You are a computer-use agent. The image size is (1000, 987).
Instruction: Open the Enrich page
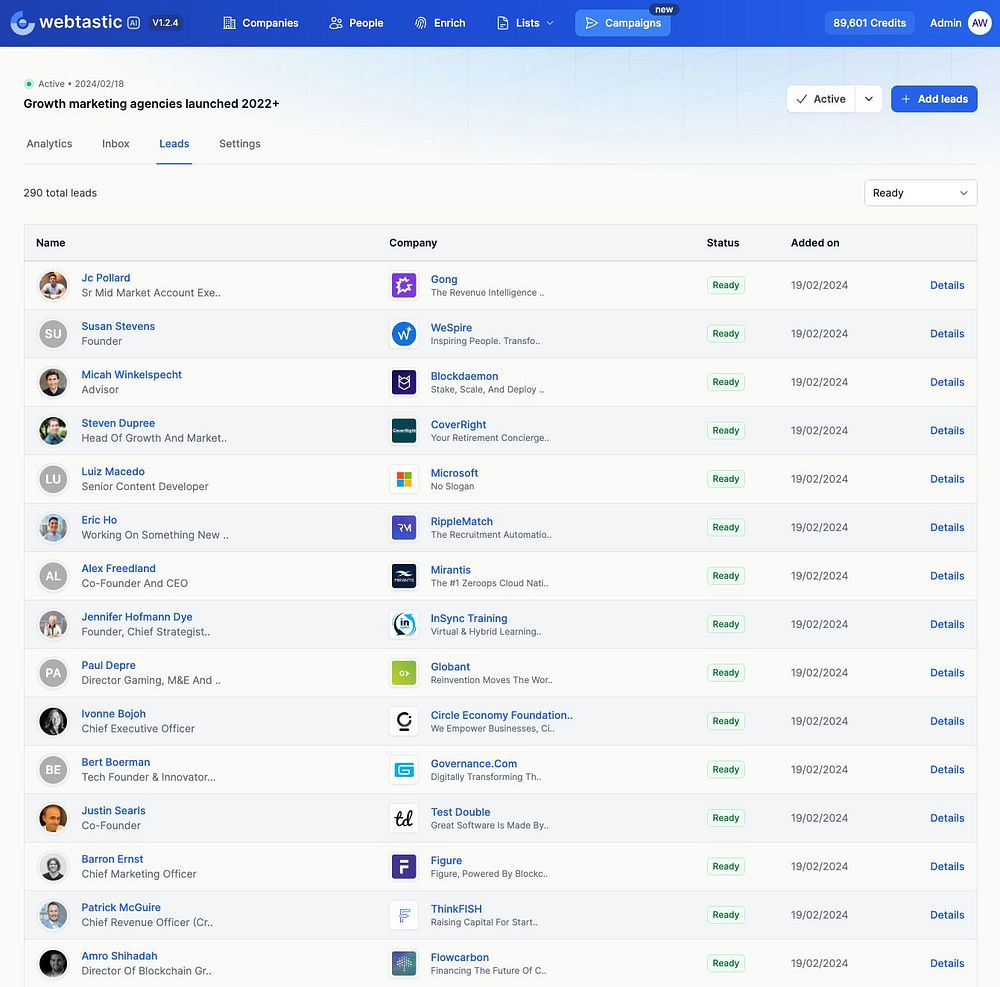(x=440, y=23)
